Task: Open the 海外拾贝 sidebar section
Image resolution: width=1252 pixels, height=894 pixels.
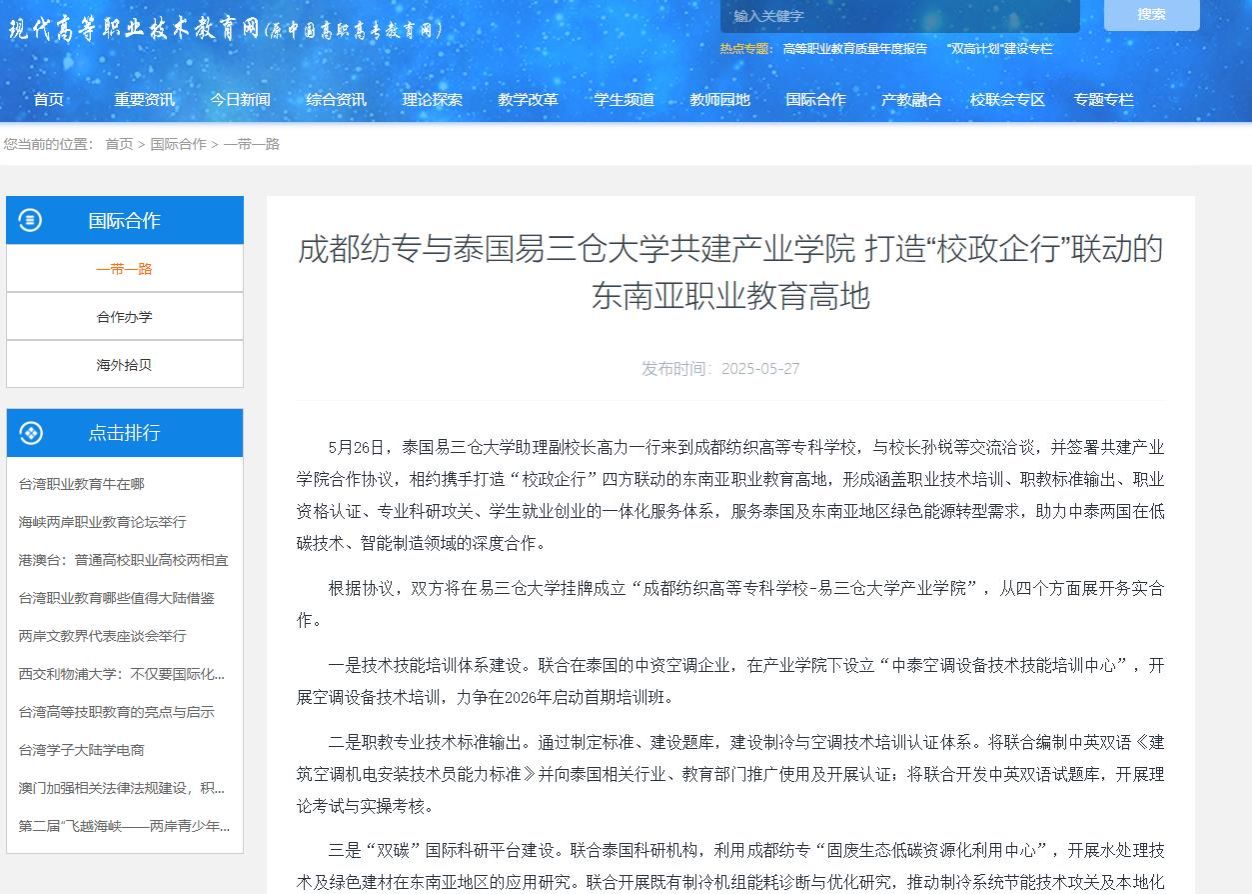Action: click(124, 365)
